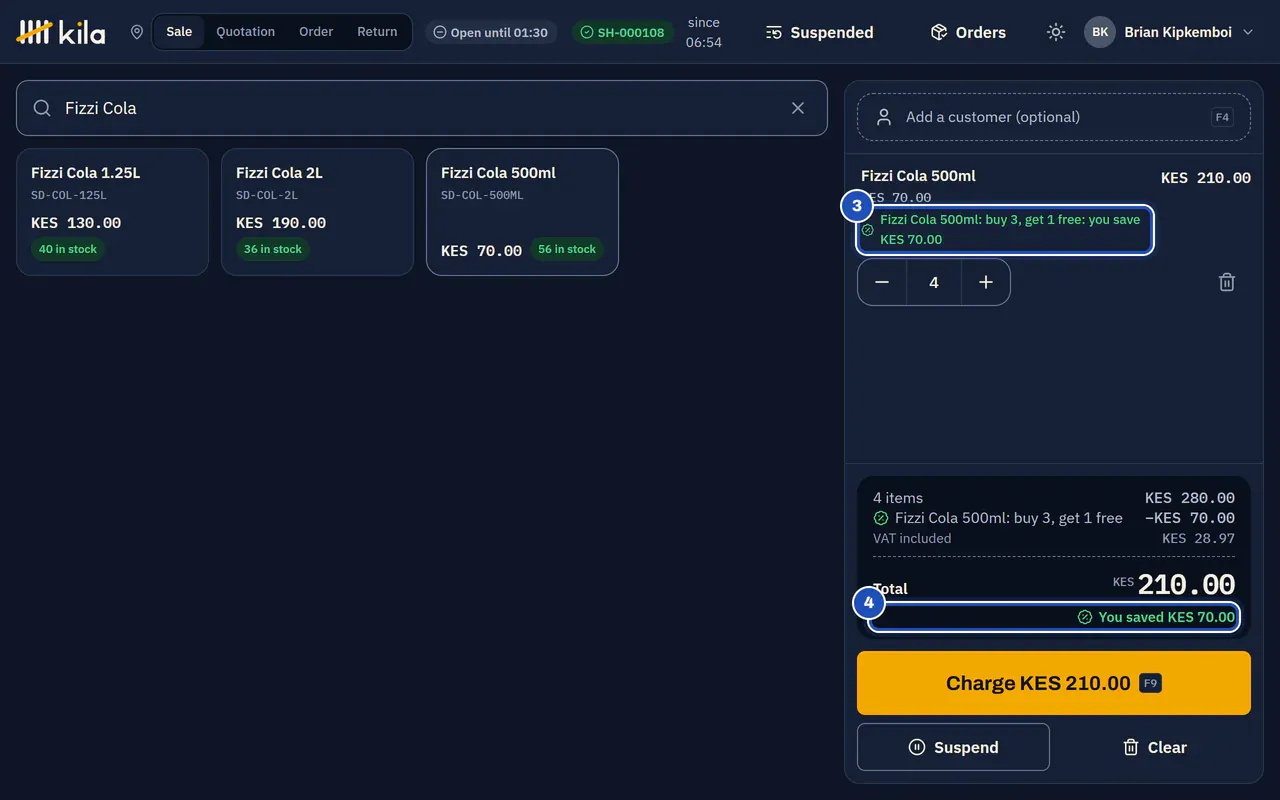The image size is (1280, 800).
Task: Switch to Order mode
Action: [x=316, y=32]
